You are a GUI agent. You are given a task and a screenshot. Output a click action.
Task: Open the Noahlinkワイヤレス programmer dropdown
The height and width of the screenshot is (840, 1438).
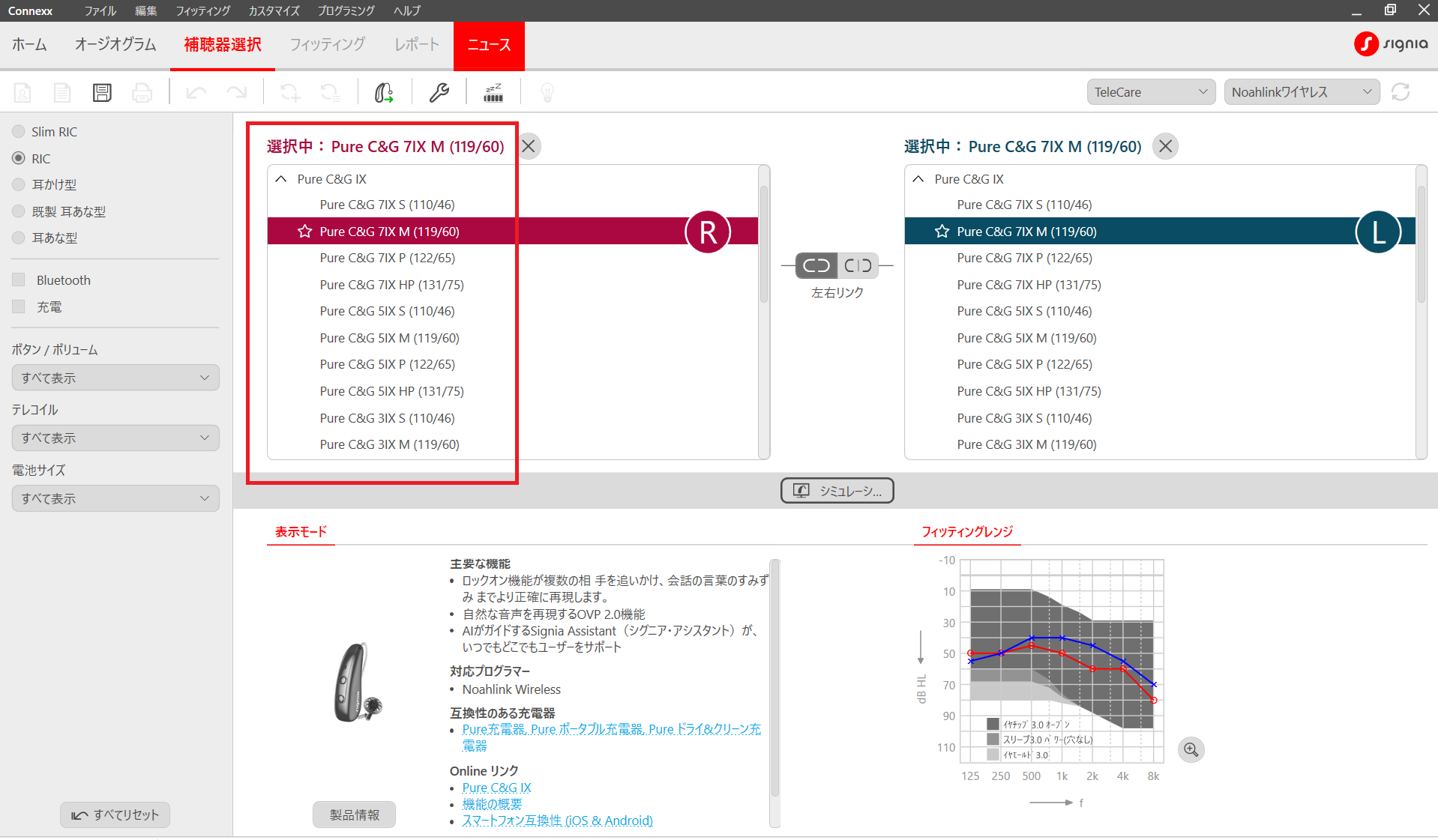[1301, 92]
